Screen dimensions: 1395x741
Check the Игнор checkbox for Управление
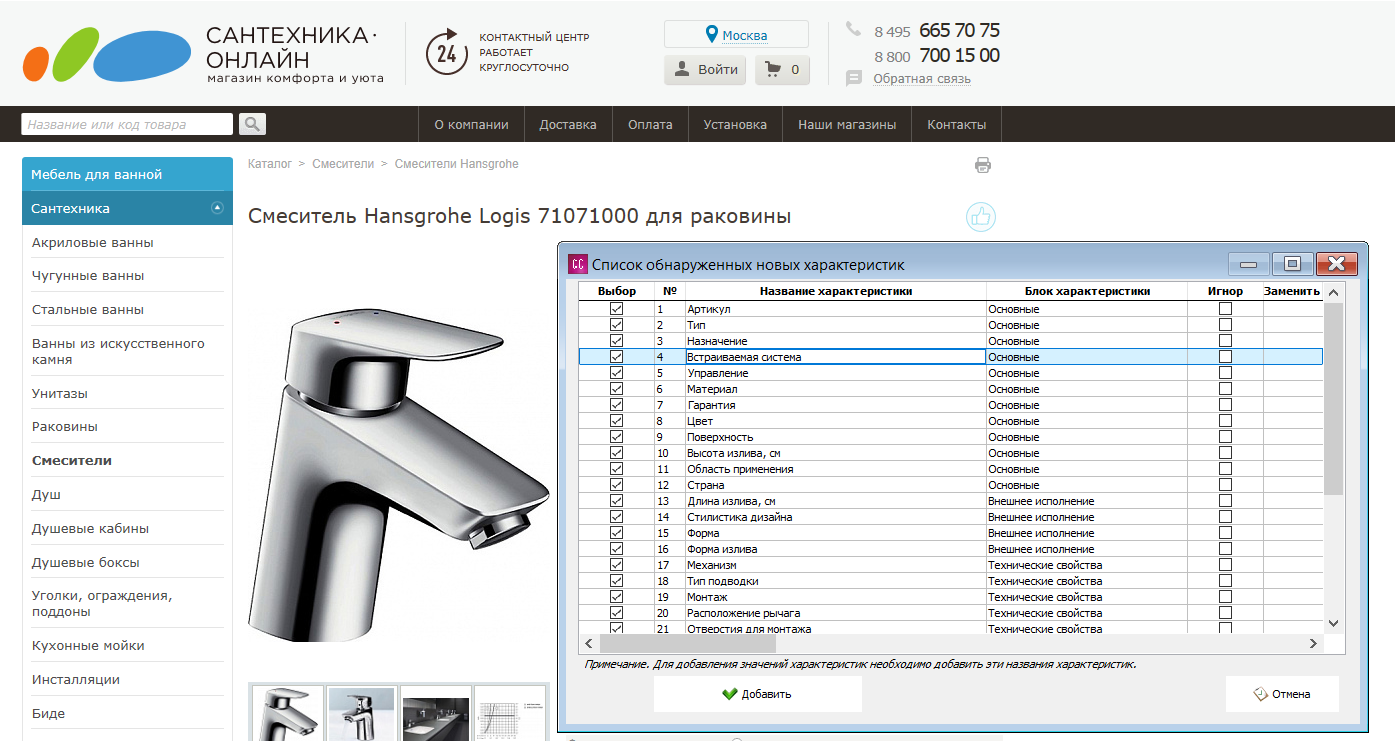(x=1225, y=373)
